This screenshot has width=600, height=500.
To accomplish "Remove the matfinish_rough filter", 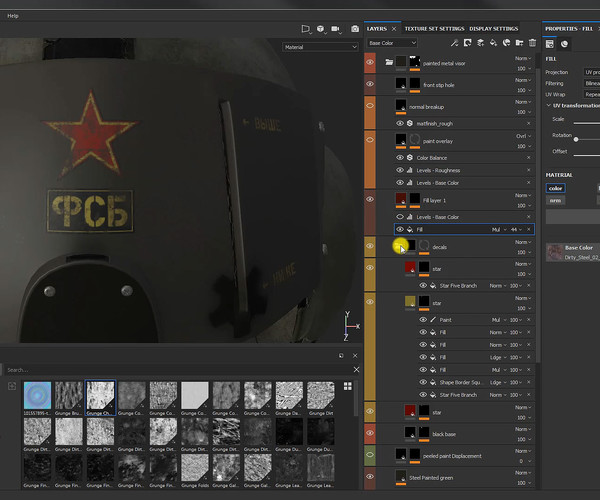I will (x=529, y=123).
